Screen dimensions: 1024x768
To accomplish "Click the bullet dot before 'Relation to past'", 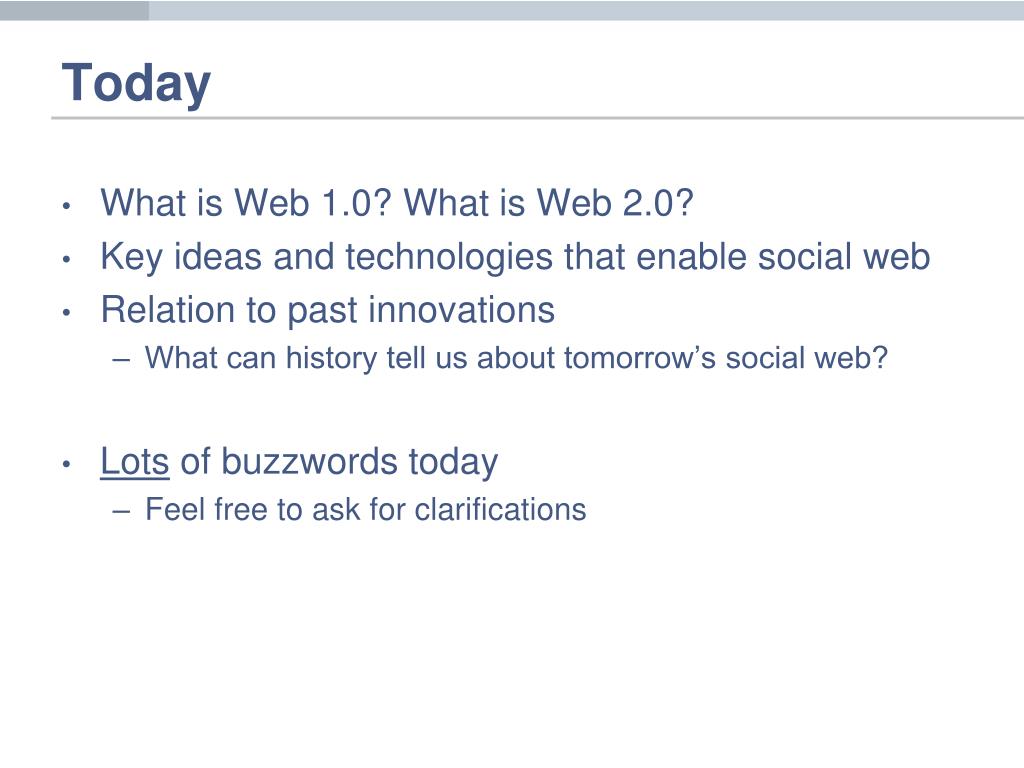I will click(66, 313).
